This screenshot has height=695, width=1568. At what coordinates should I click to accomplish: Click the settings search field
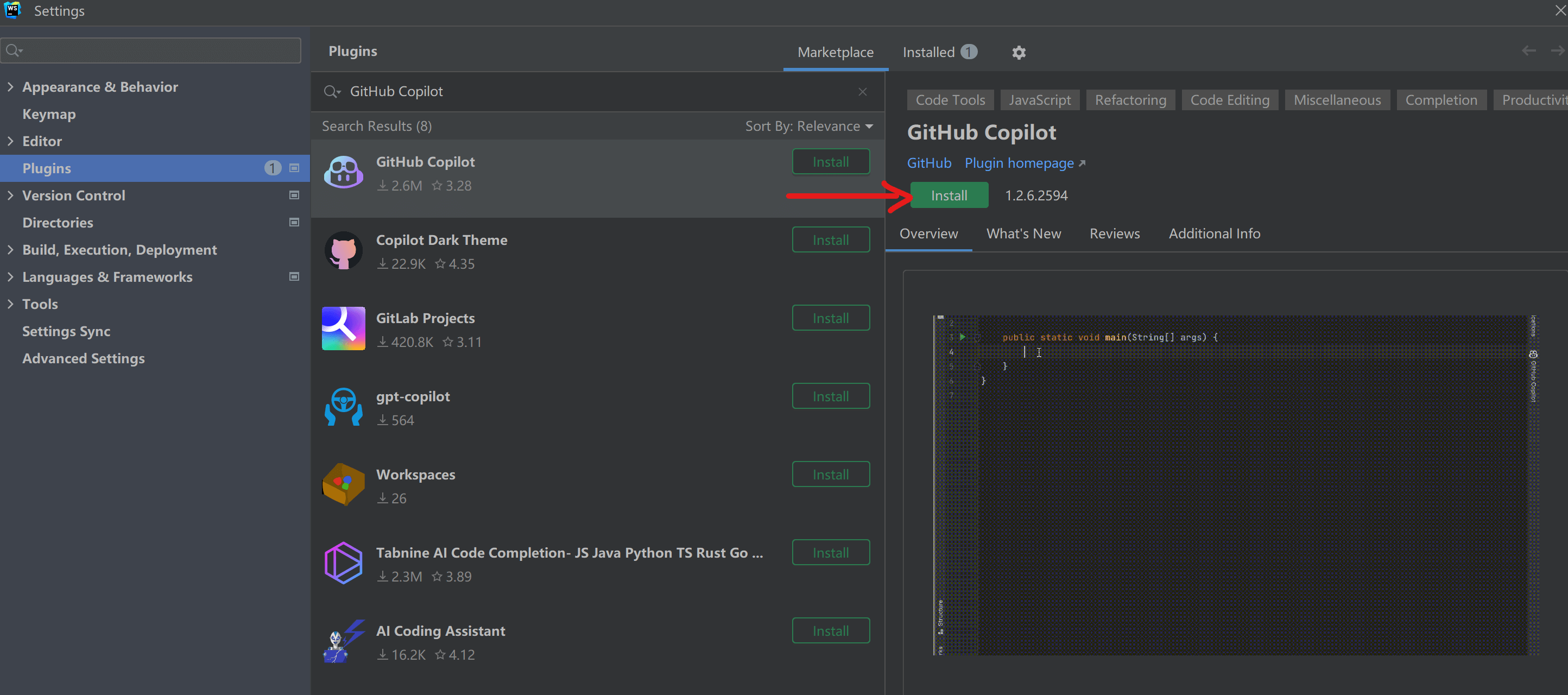[152, 50]
